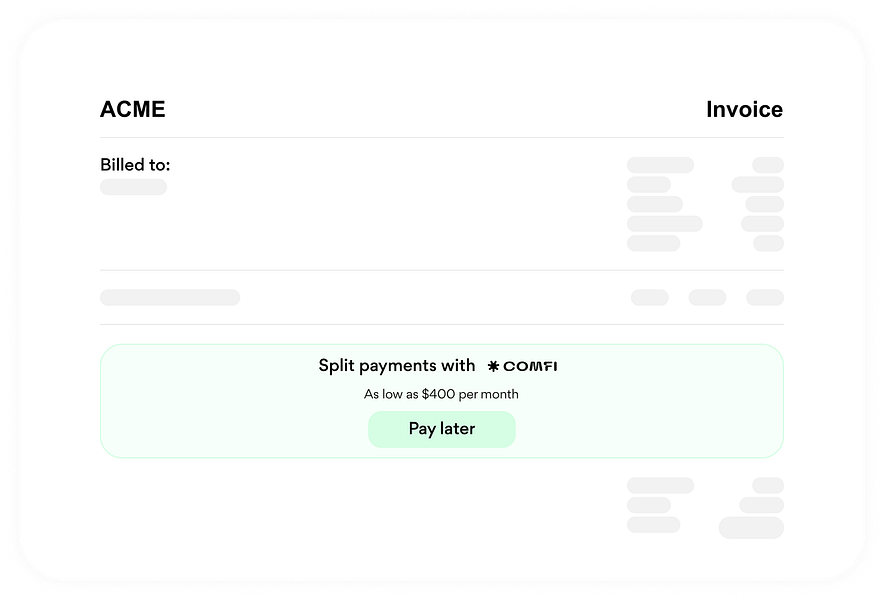Click leftmost small pill in line-item row
This screenshot has height=600, width=884.
(649, 297)
